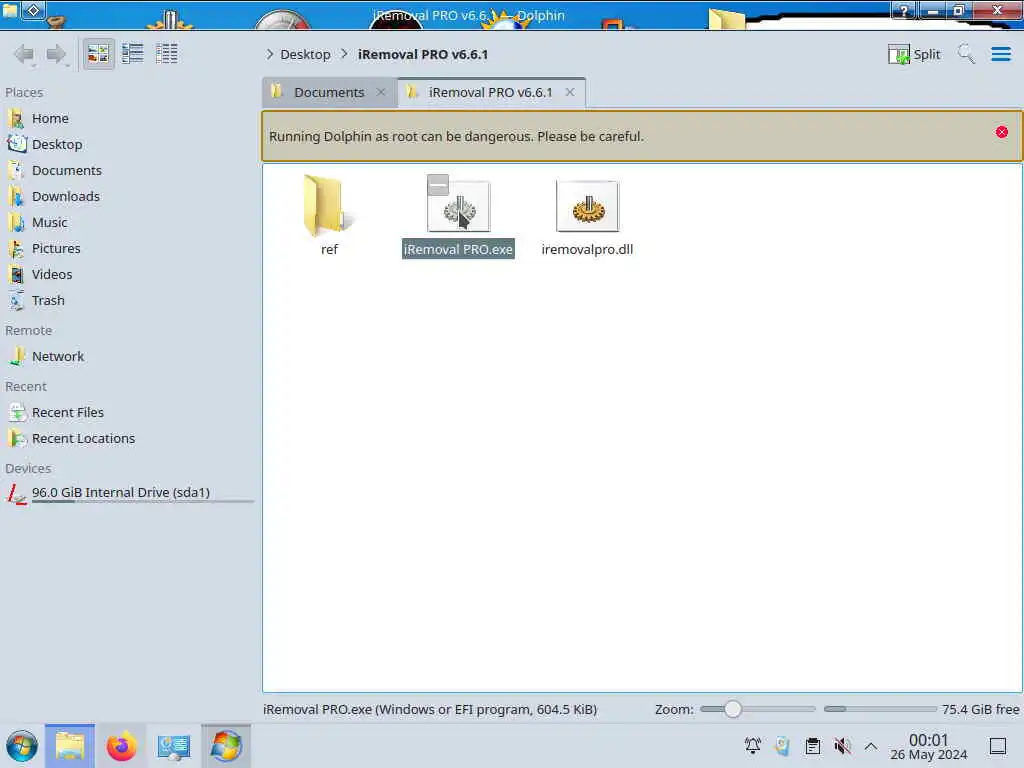Select the iRemoval PRO v6.6.1 tab
The height and width of the screenshot is (768, 1024).
pyautogui.click(x=490, y=93)
